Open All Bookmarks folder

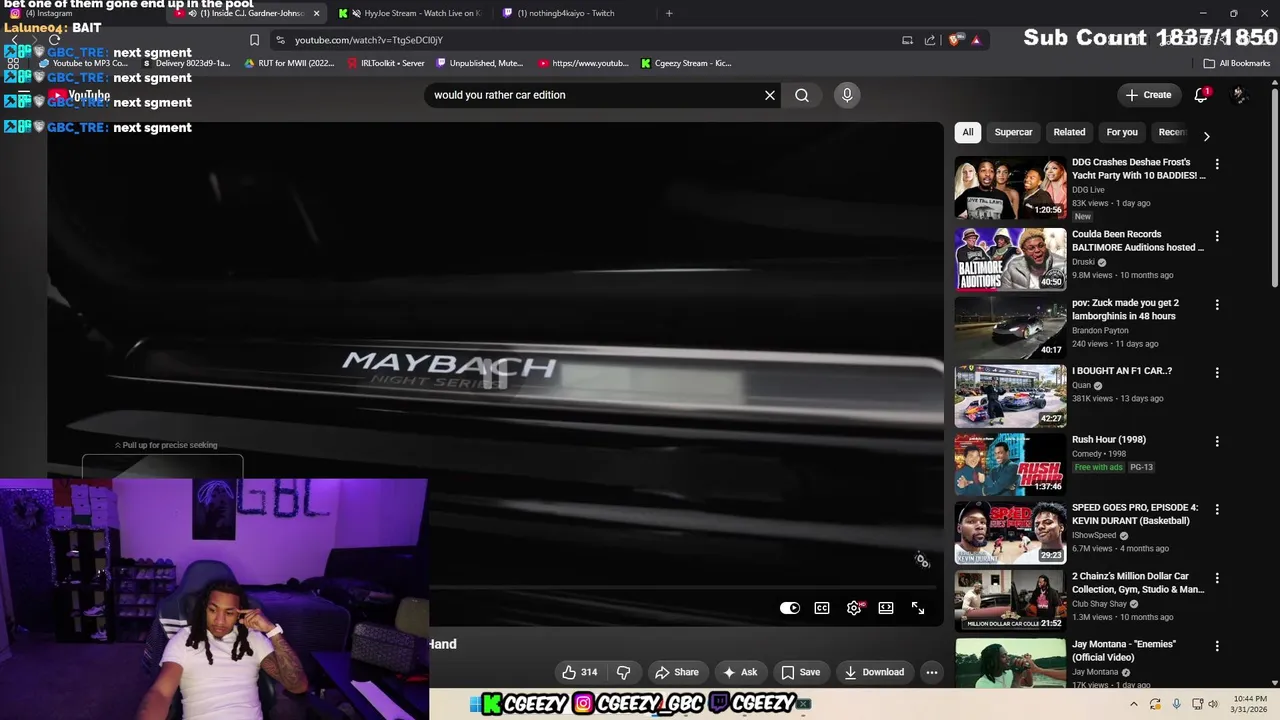[1237, 63]
